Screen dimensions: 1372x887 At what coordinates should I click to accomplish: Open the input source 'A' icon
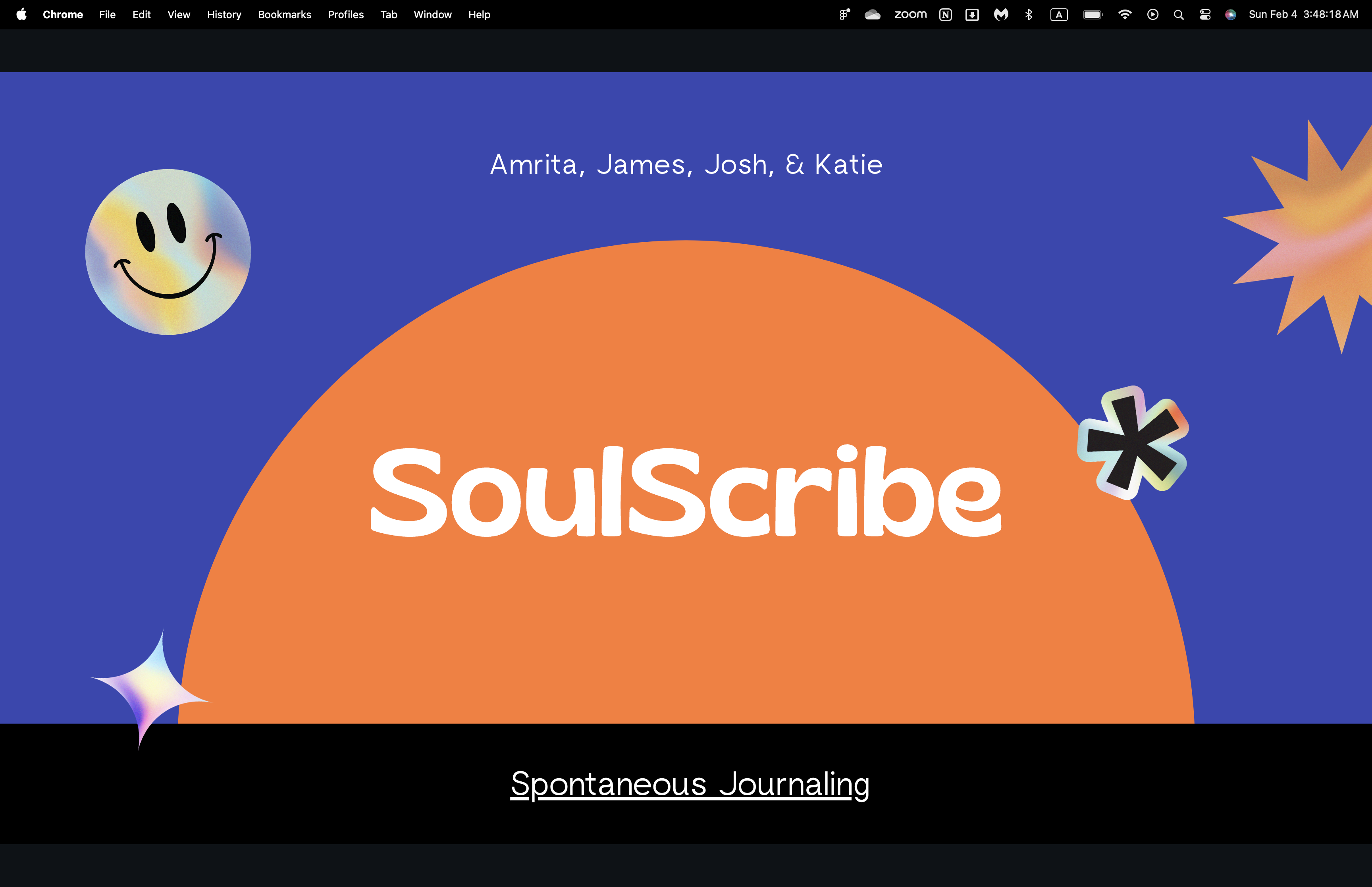[x=1059, y=14]
